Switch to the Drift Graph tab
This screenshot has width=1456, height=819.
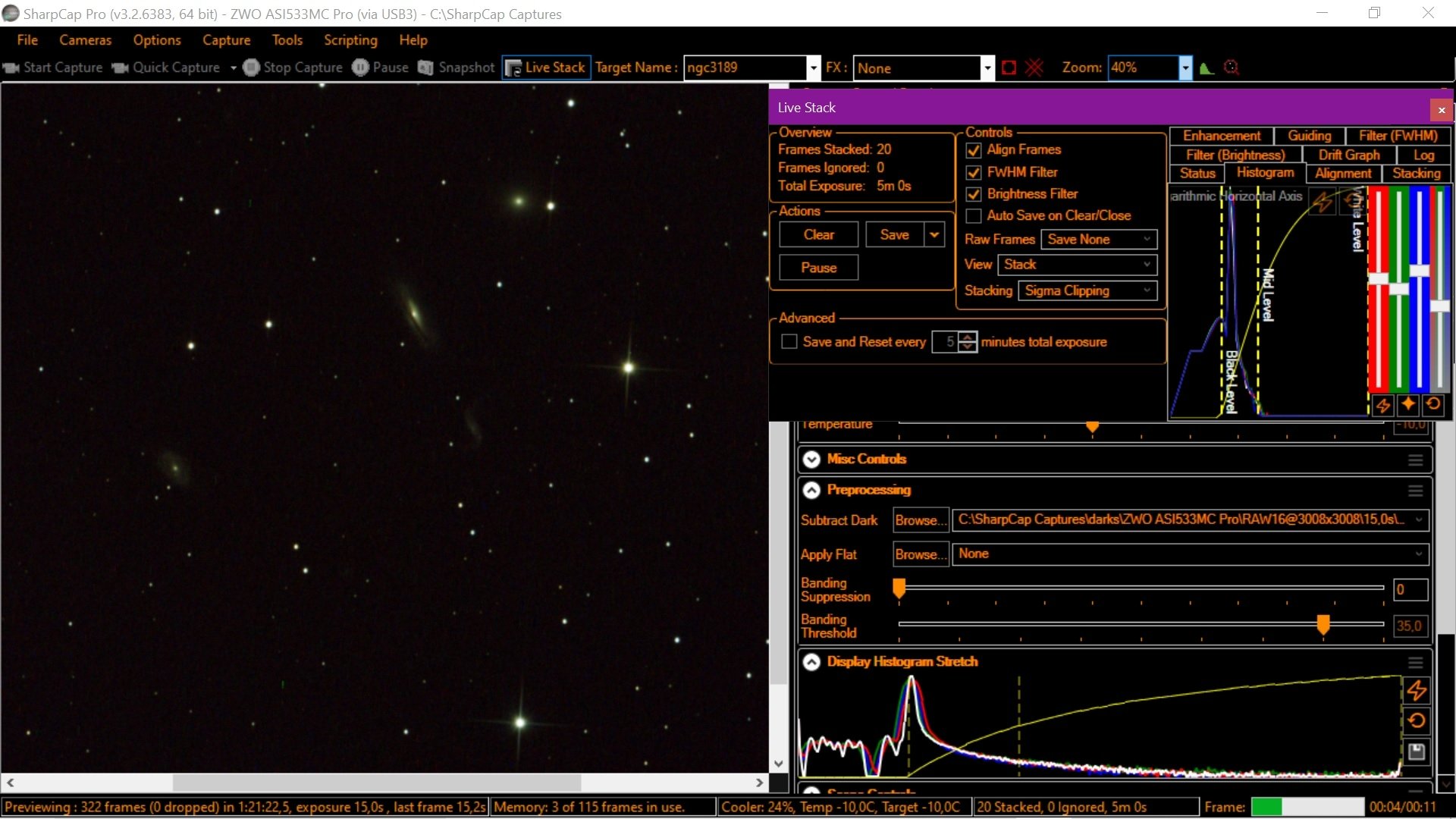[1349, 155]
